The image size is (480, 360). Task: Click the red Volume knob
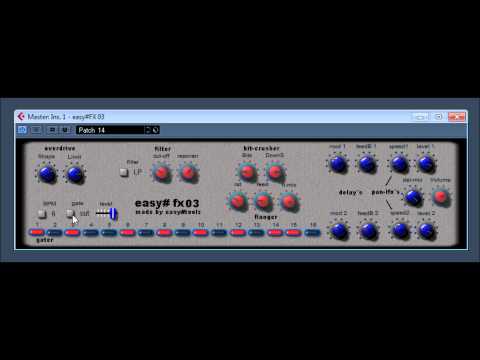[441, 197]
